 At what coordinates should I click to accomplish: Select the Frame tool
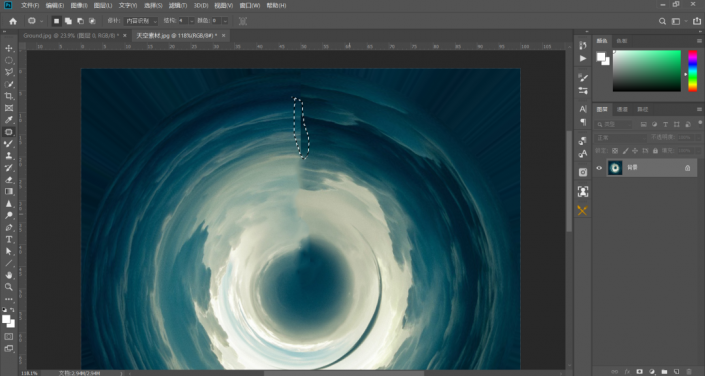point(9,108)
